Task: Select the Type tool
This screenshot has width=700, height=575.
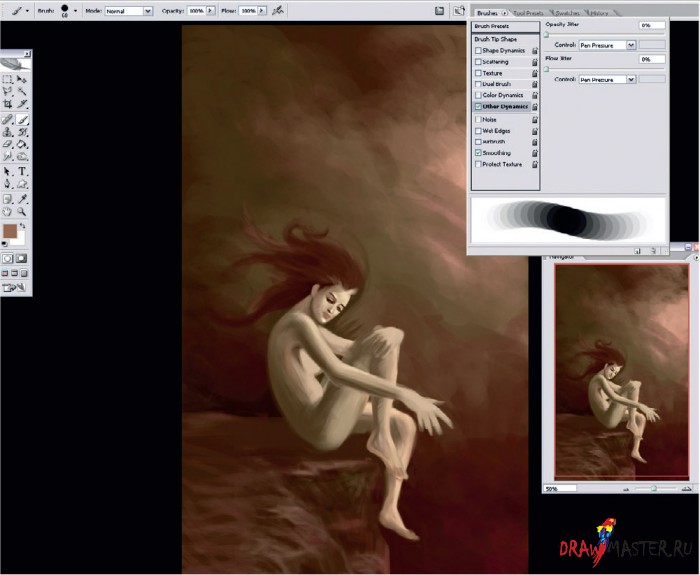Action: click(x=22, y=171)
